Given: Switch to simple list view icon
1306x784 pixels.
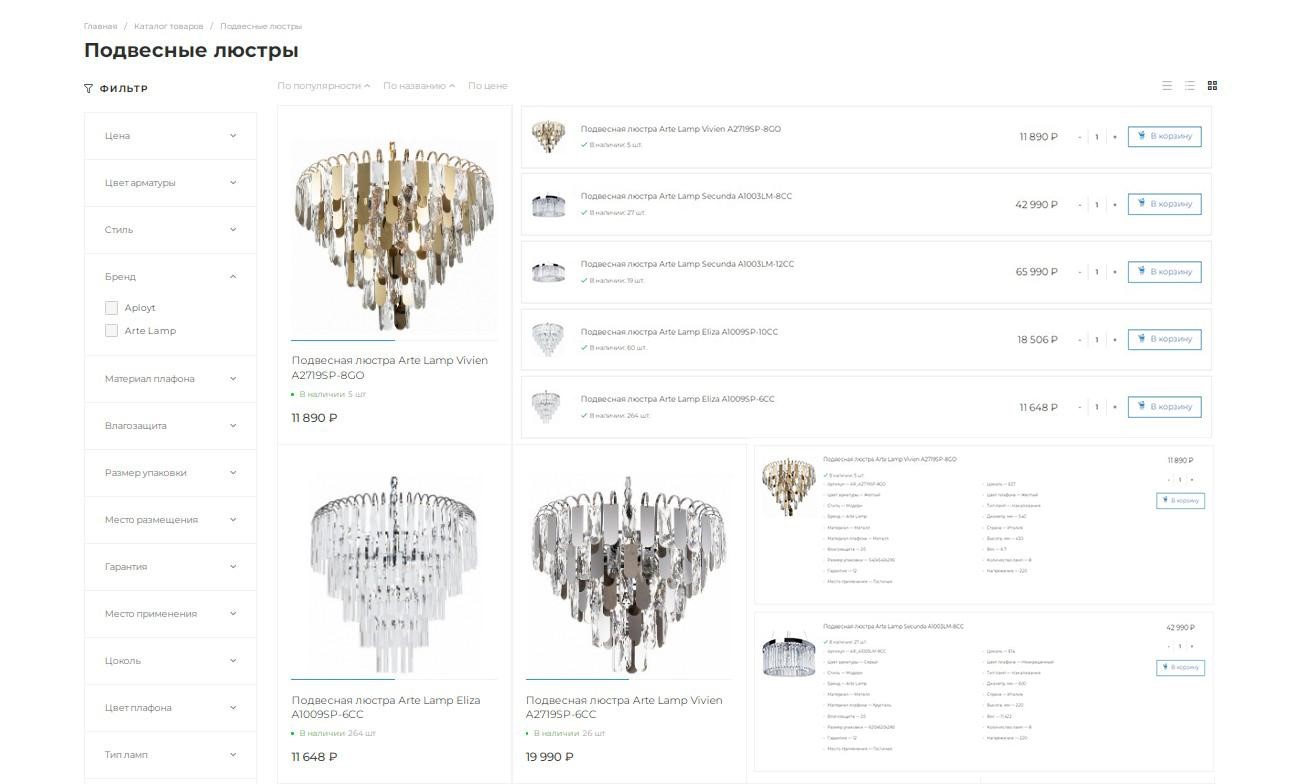Looking at the screenshot, I should click(x=1166, y=86).
